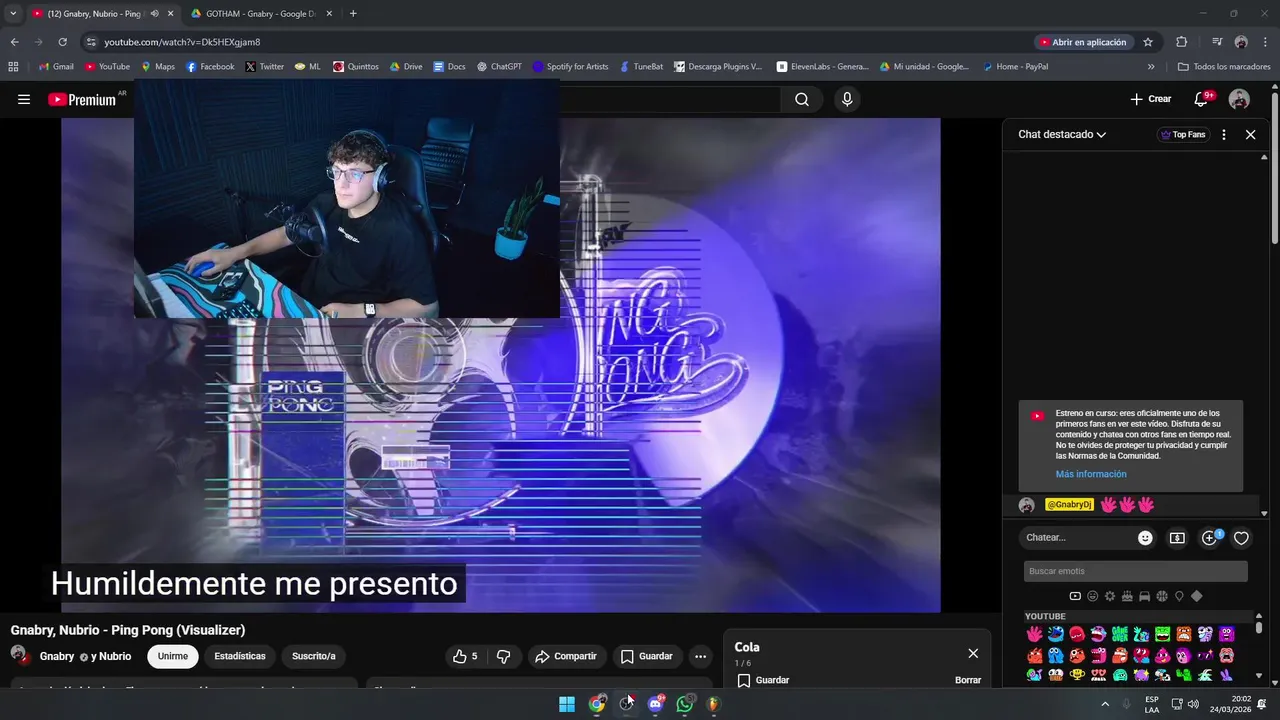Select the smiley faces emoji category

tap(1093, 596)
